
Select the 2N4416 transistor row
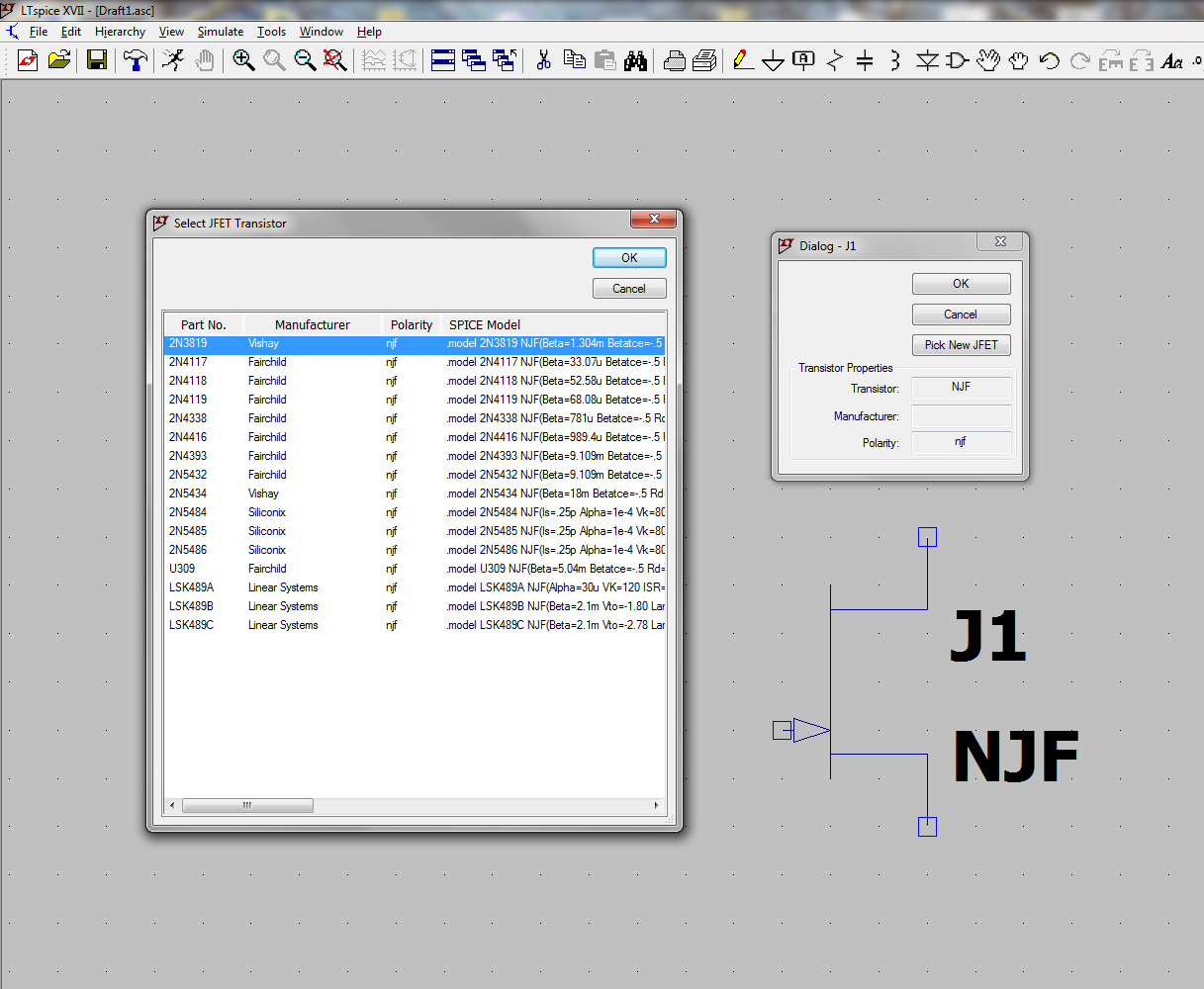(x=415, y=437)
